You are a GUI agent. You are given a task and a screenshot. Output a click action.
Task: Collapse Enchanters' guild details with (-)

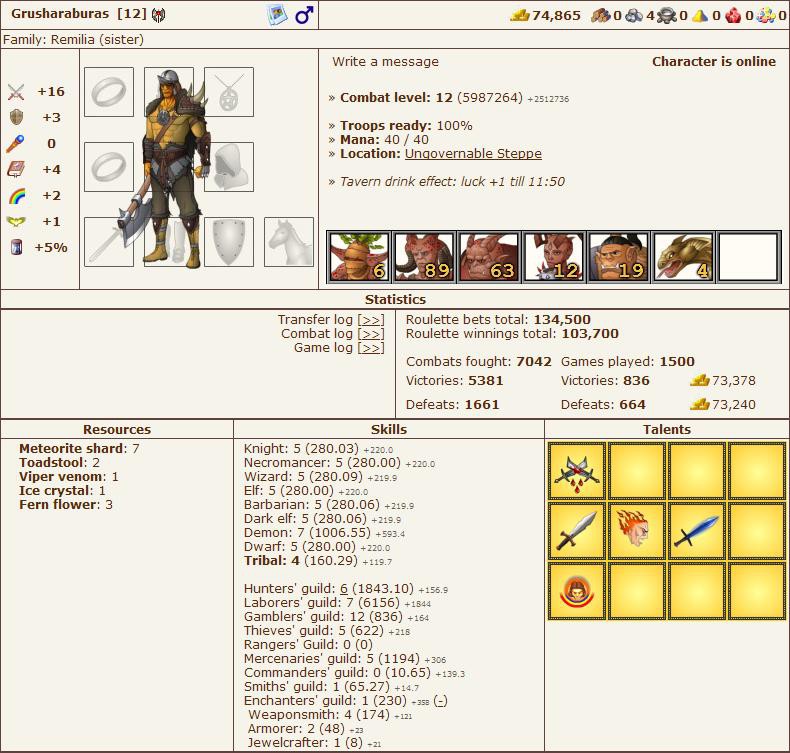[x=440, y=701]
